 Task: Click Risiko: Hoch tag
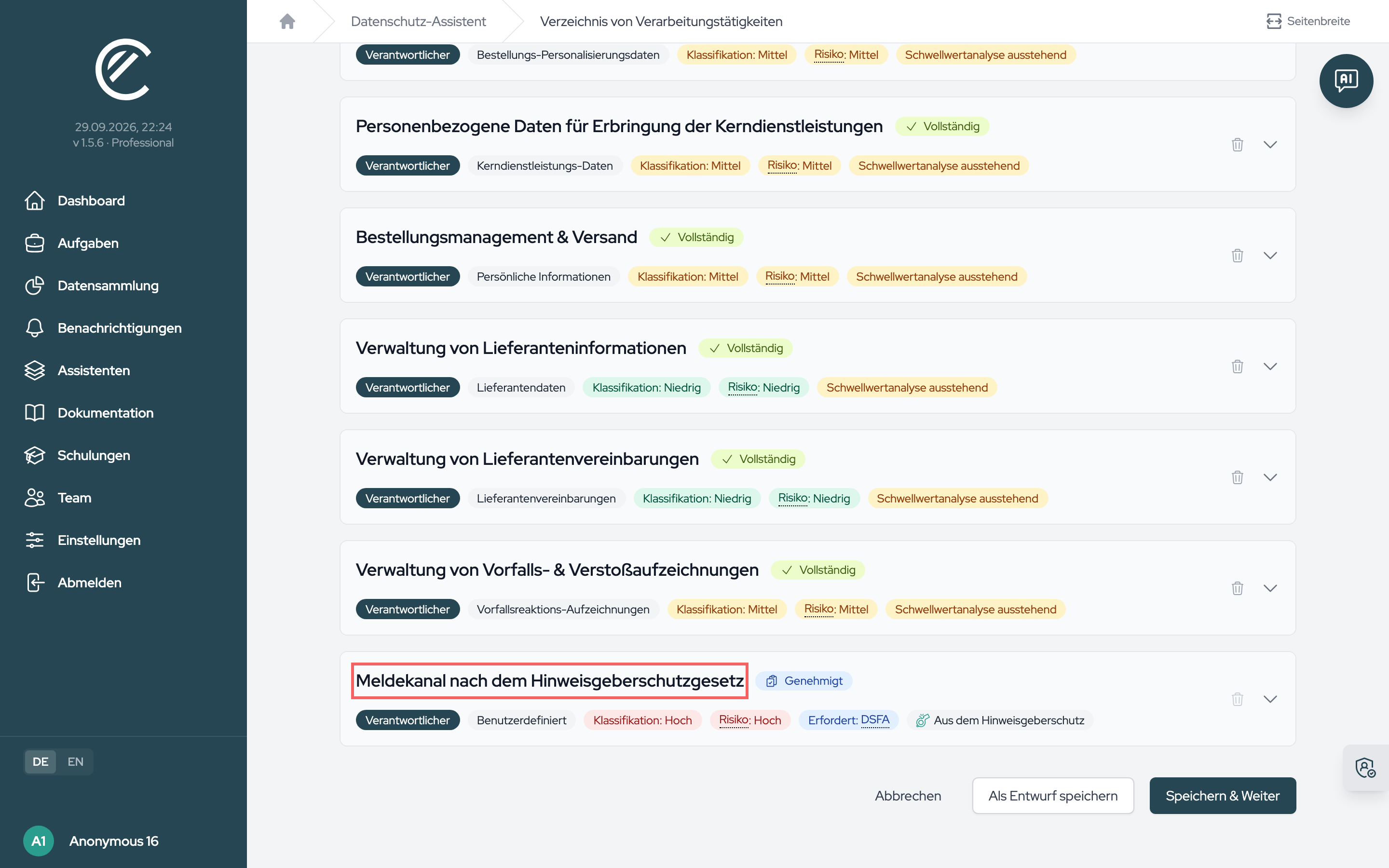[749, 720]
